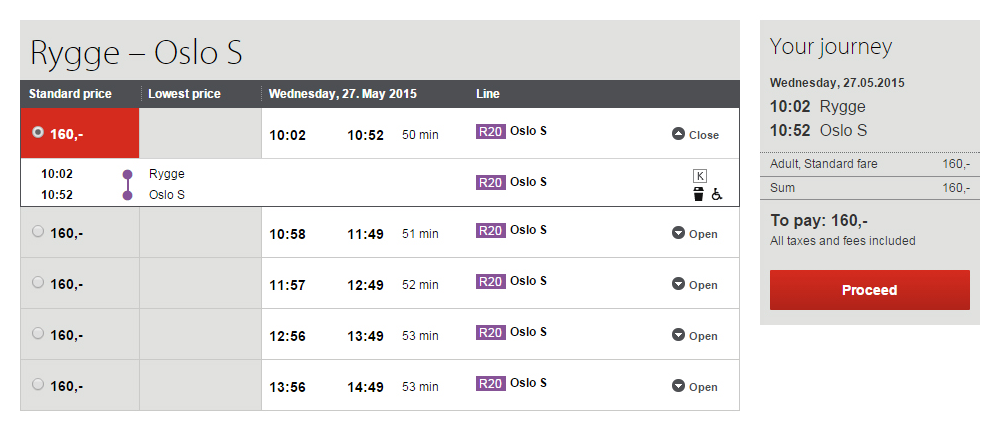Click the refreshment cup icon
Image resolution: width=1000 pixels, height=431 pixels.
(x=699, y=194)
